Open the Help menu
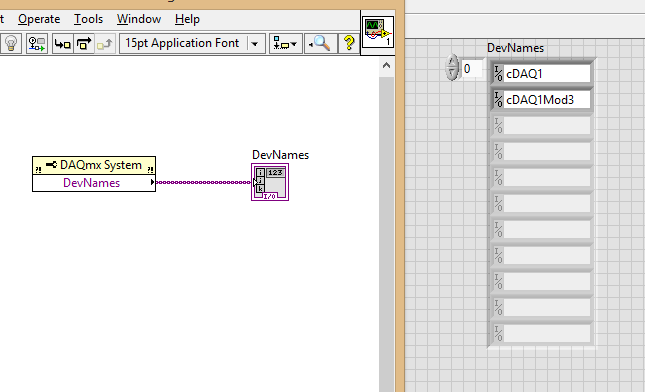This screenshot has width=651, height=392. tap(187, 19)
